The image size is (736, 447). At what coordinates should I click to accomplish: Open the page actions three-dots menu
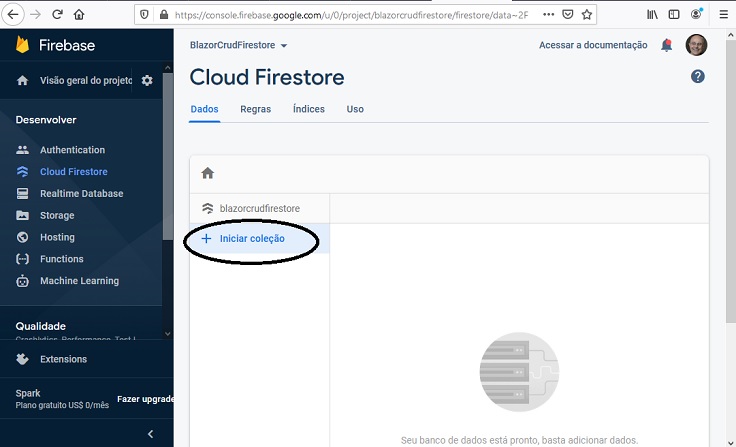point(548,15)
